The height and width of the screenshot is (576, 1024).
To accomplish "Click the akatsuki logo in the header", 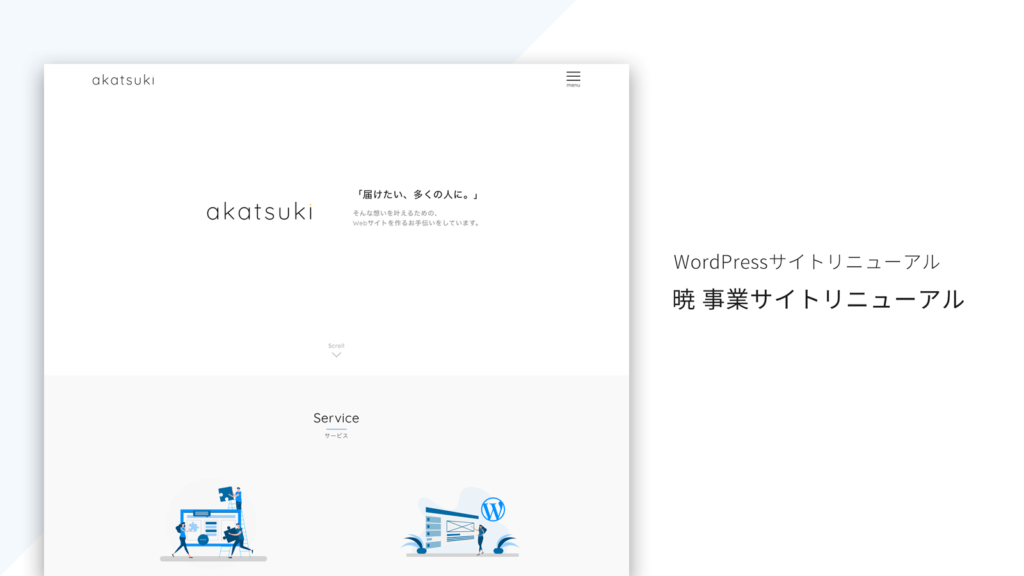I will pyautogui.click(x=123, y=80).
